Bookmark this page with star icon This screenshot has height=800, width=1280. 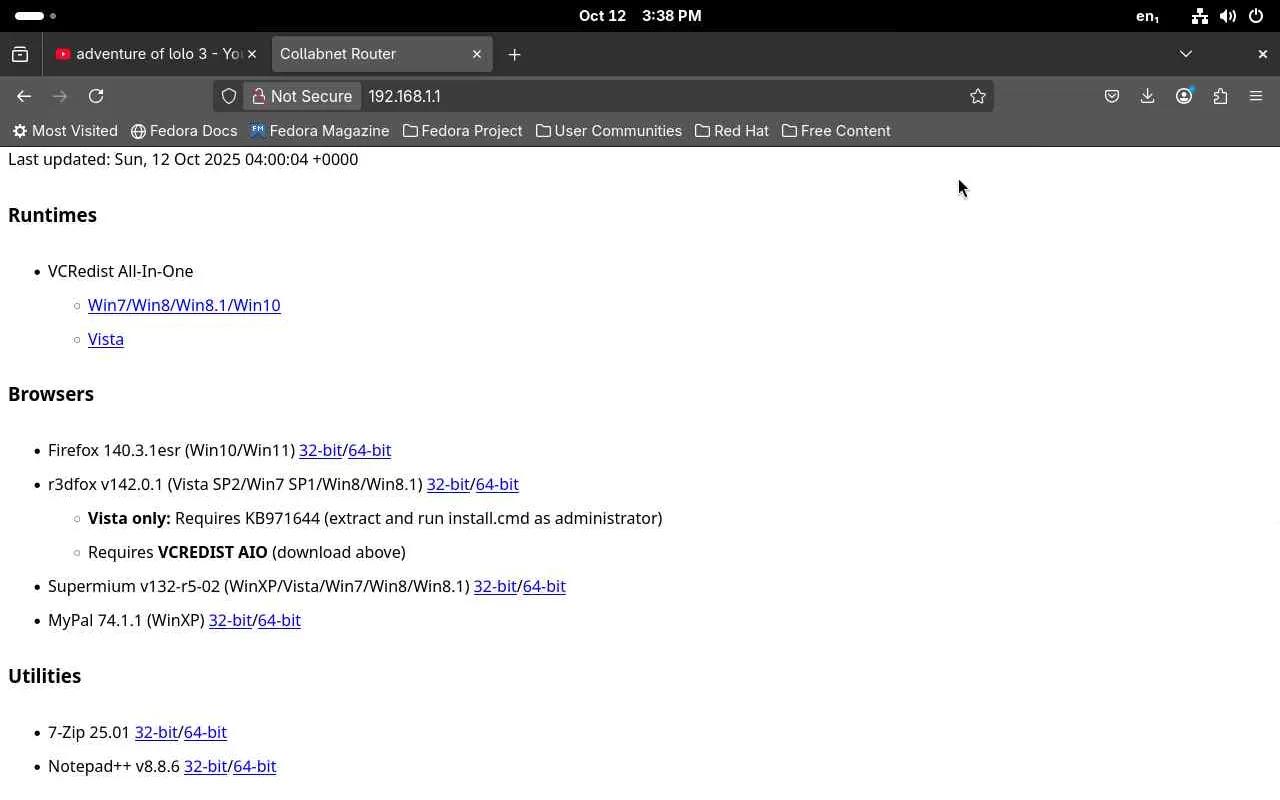click(x=978, y=96)
